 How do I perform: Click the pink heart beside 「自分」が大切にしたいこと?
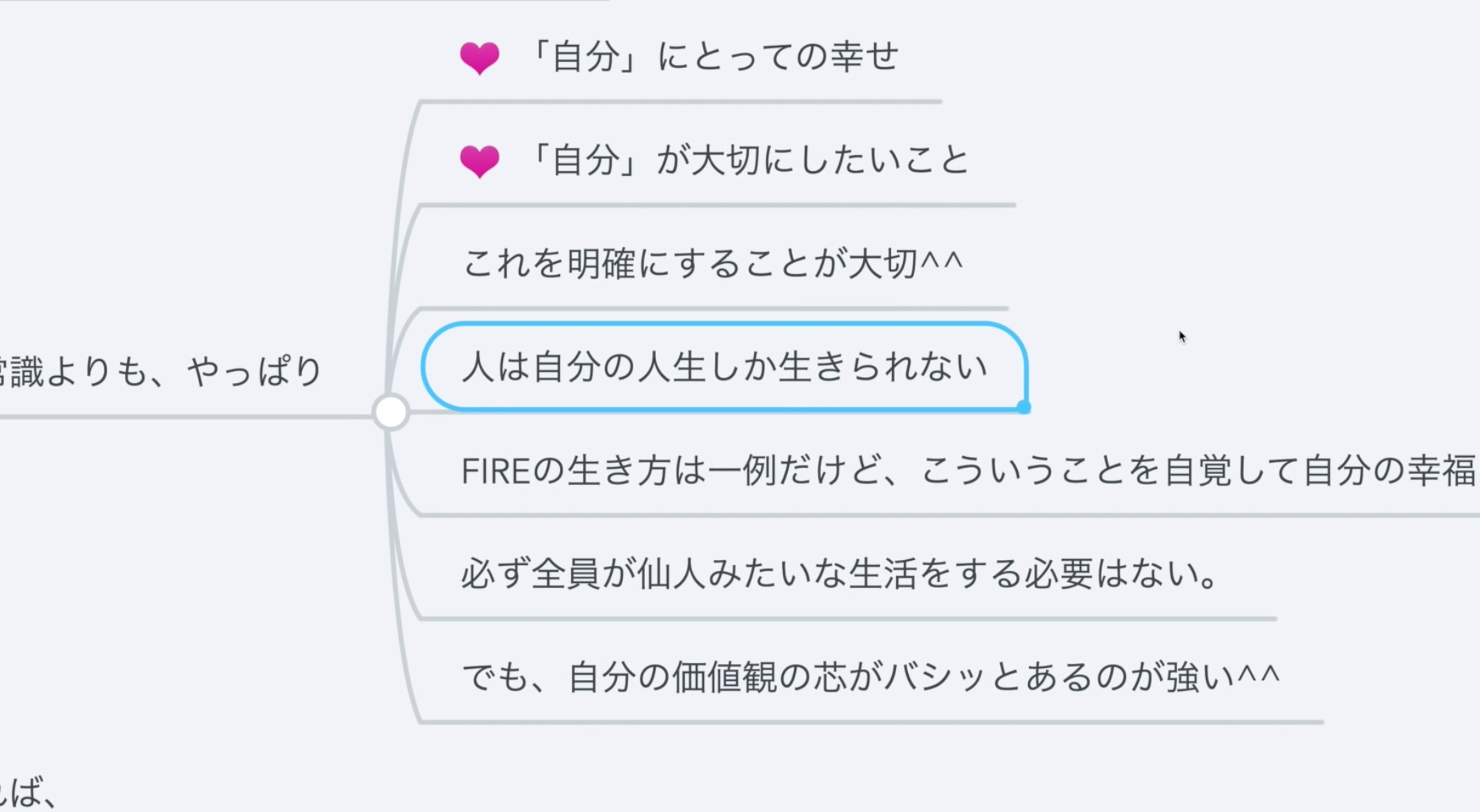coord(479,161)
